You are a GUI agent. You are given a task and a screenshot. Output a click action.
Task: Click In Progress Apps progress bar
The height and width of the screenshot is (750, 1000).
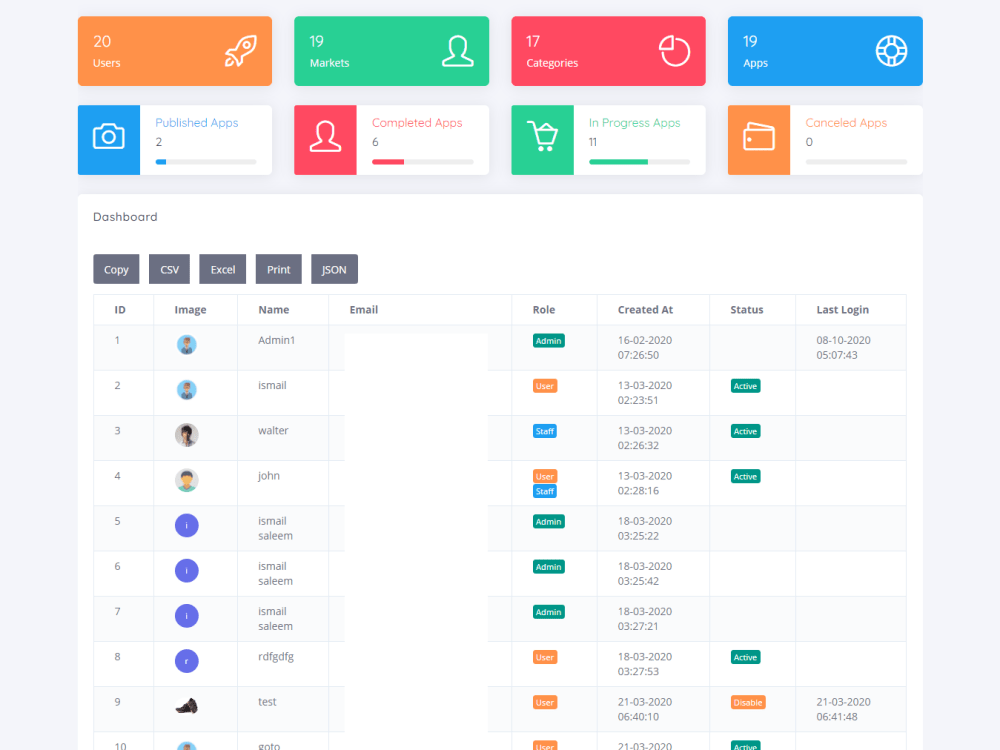[x=640, y=162]
